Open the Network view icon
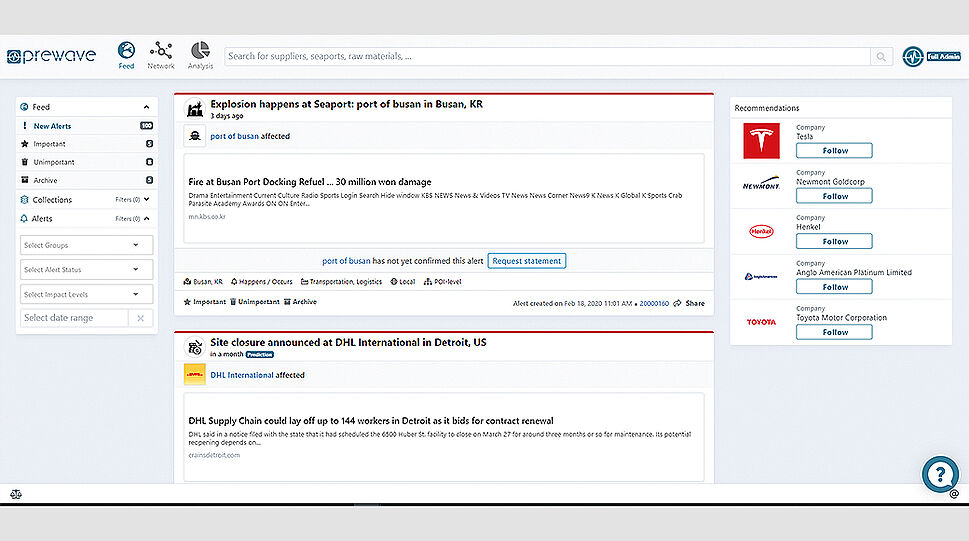The width and height of the screenshot is (969, 541). pos(161,50)
